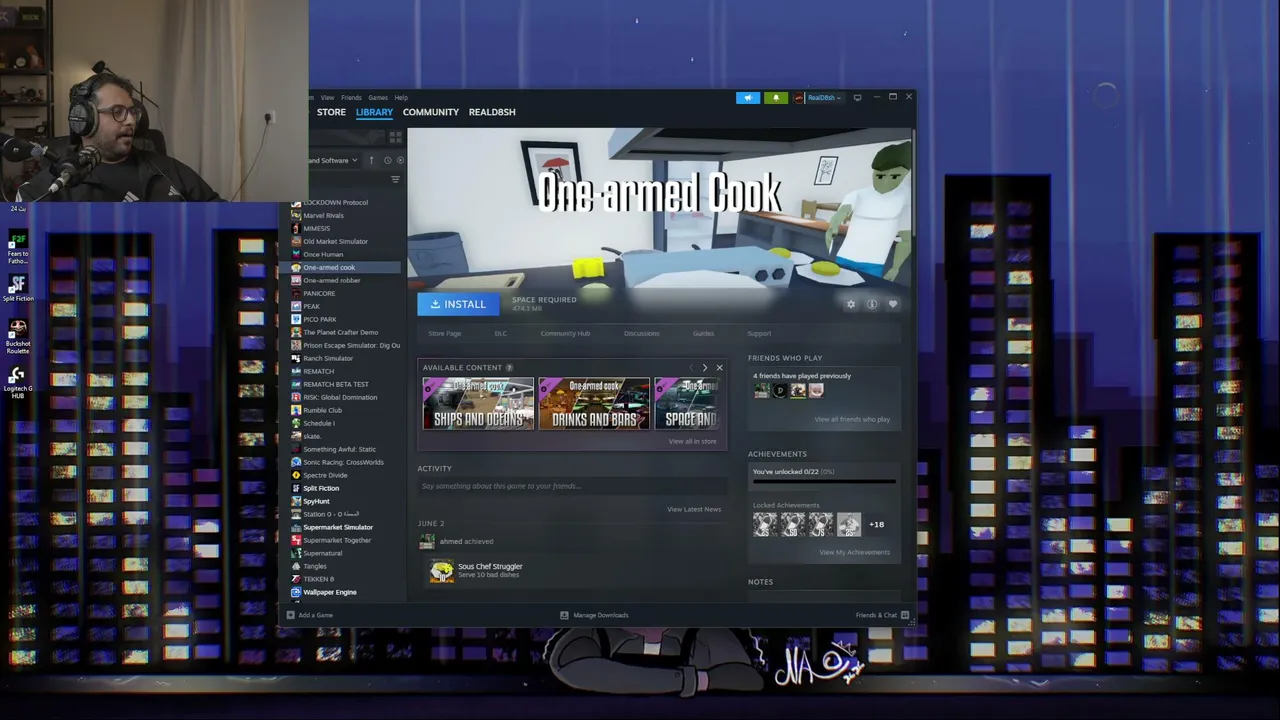This screenshot has width=1280, height=720.
Task: Click the plus icon beside Add a Game
Action: tap(290, 615)
